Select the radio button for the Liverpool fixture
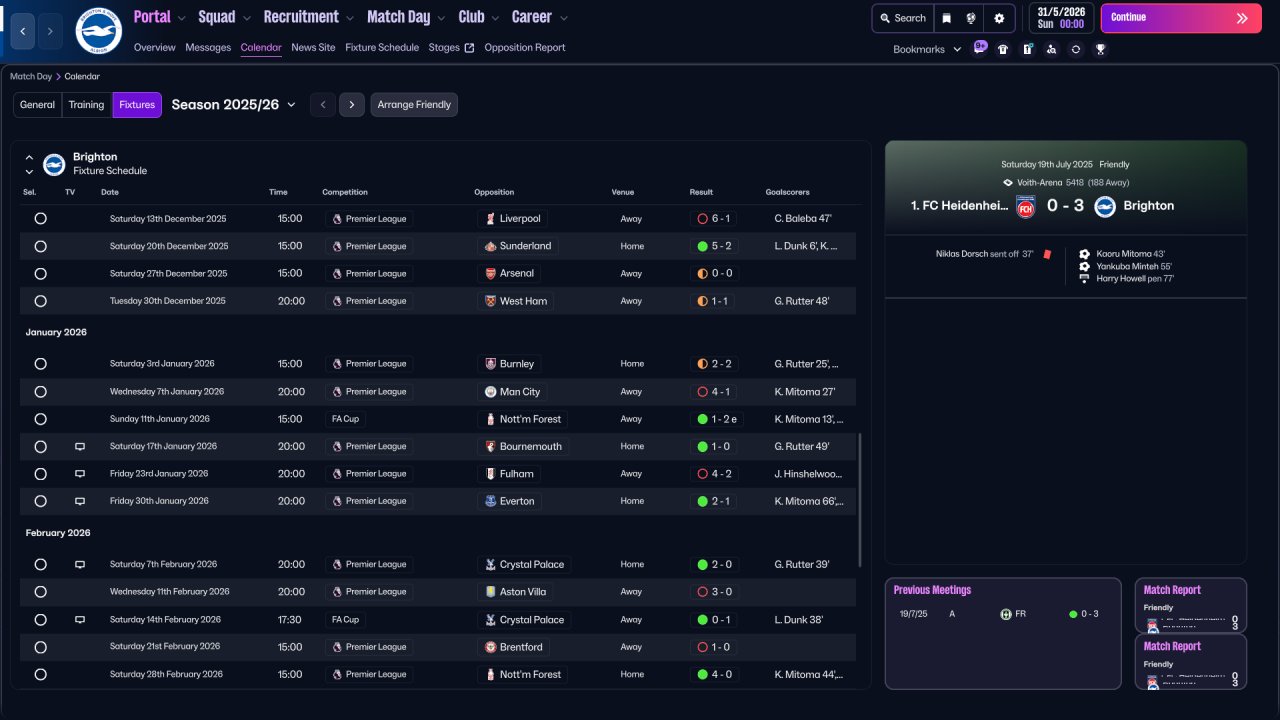Image resolution: width=1280 pixels, height=720 pixels. click(x=40, y=218)
